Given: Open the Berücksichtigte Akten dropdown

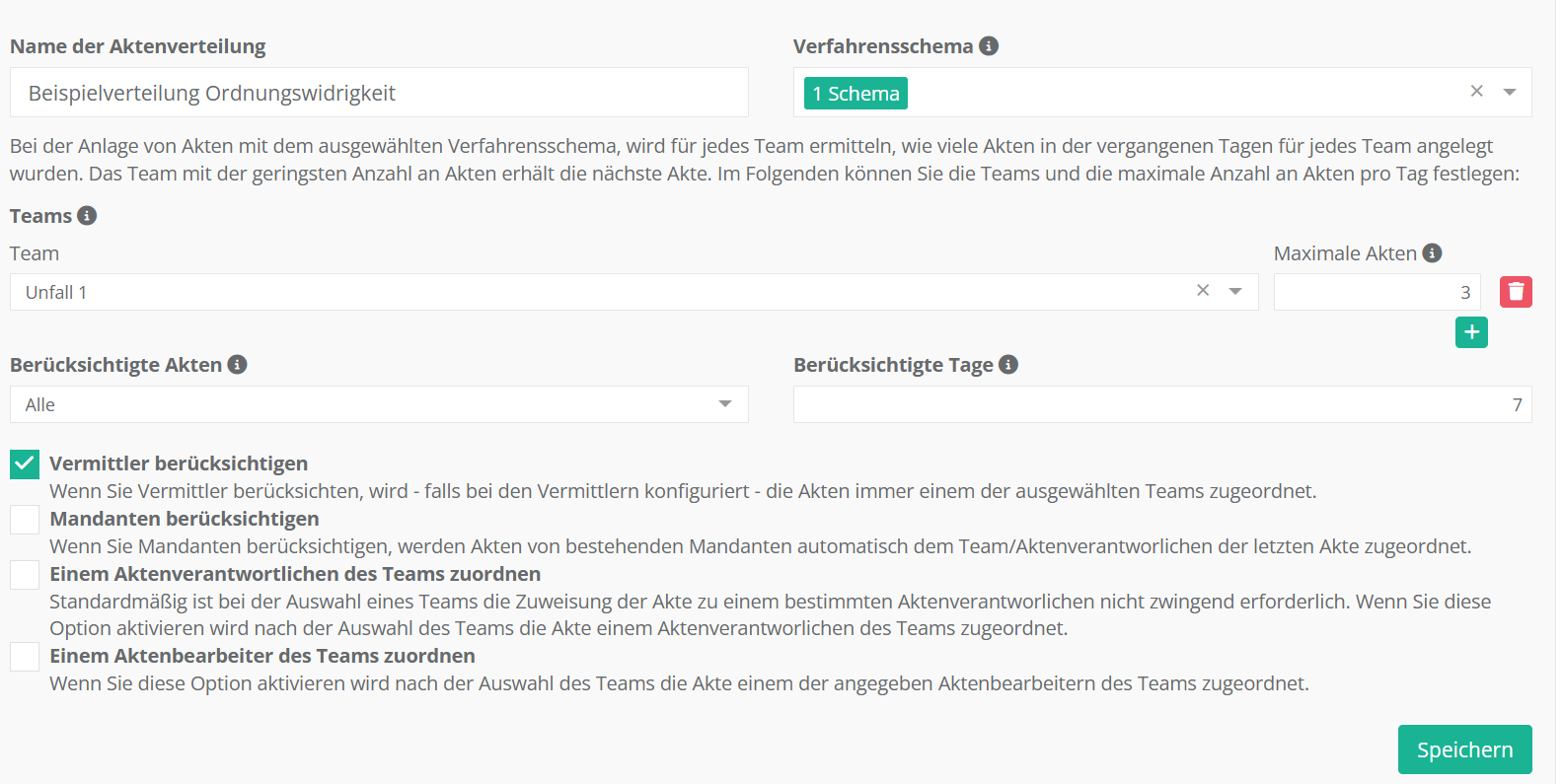Looking at the screenshot, I should (379, 404).
